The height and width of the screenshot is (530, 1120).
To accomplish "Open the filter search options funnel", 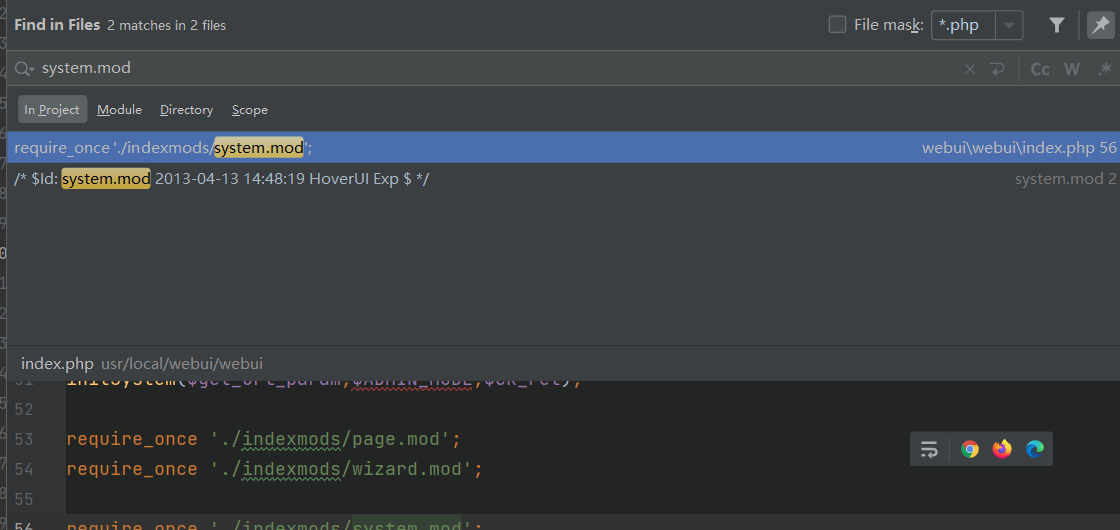I will click(x=1057, y=25).
